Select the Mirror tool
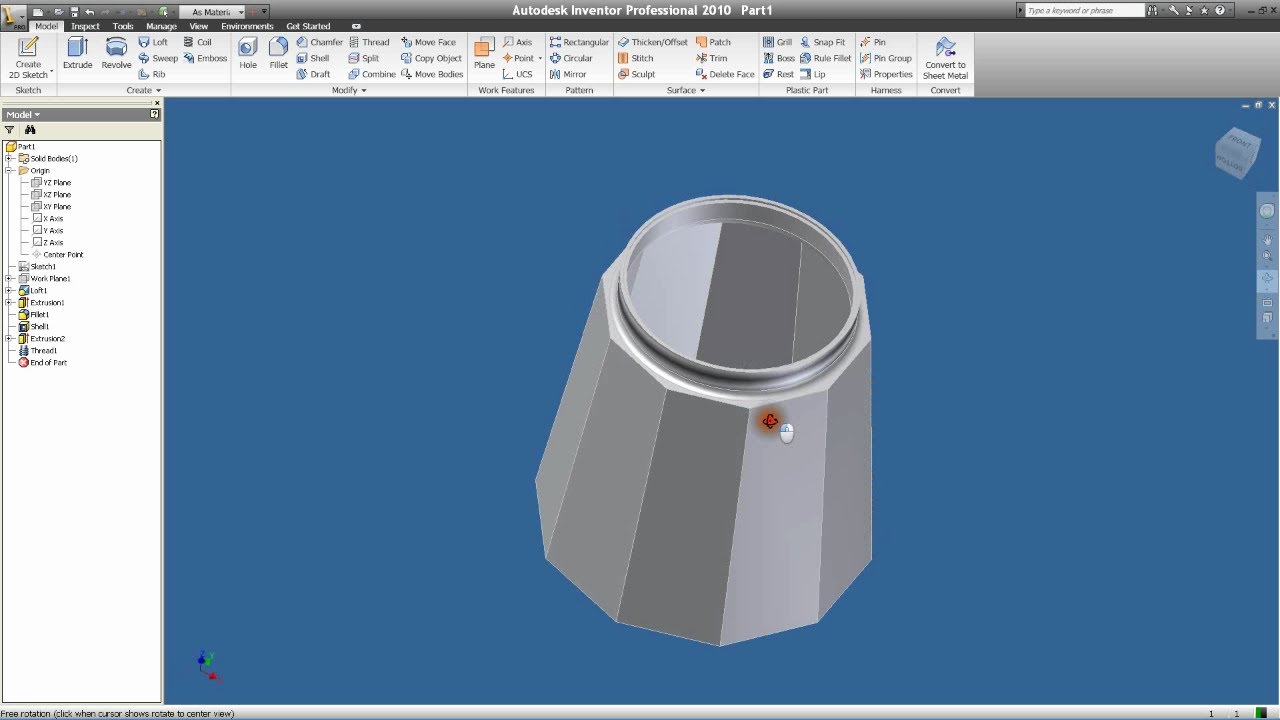This screenshot has width=1280, height=720. [x=568, y=74]
